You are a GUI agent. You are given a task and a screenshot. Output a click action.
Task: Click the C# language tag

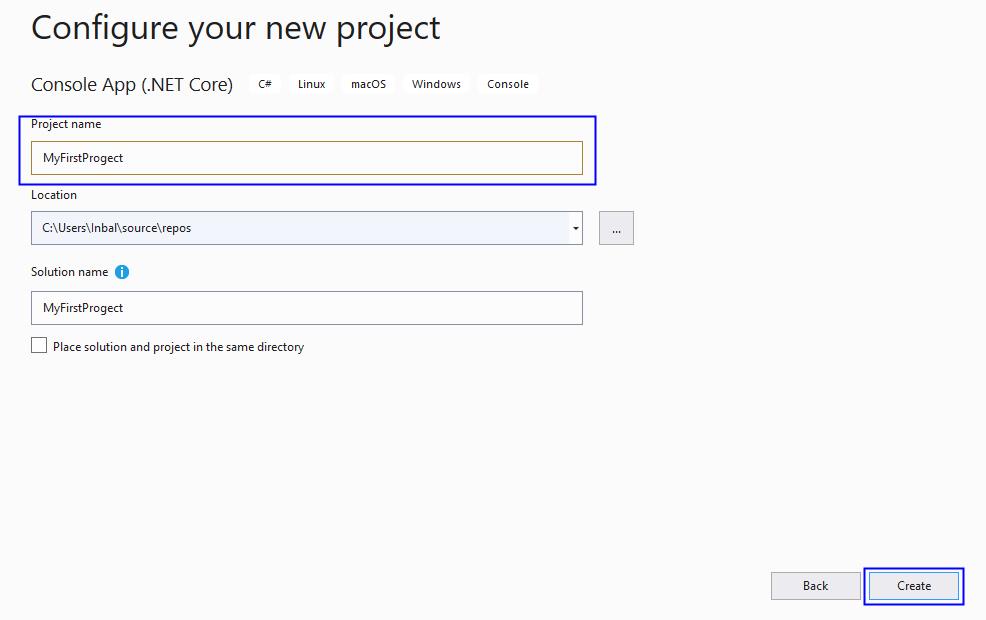pos(265,84)
